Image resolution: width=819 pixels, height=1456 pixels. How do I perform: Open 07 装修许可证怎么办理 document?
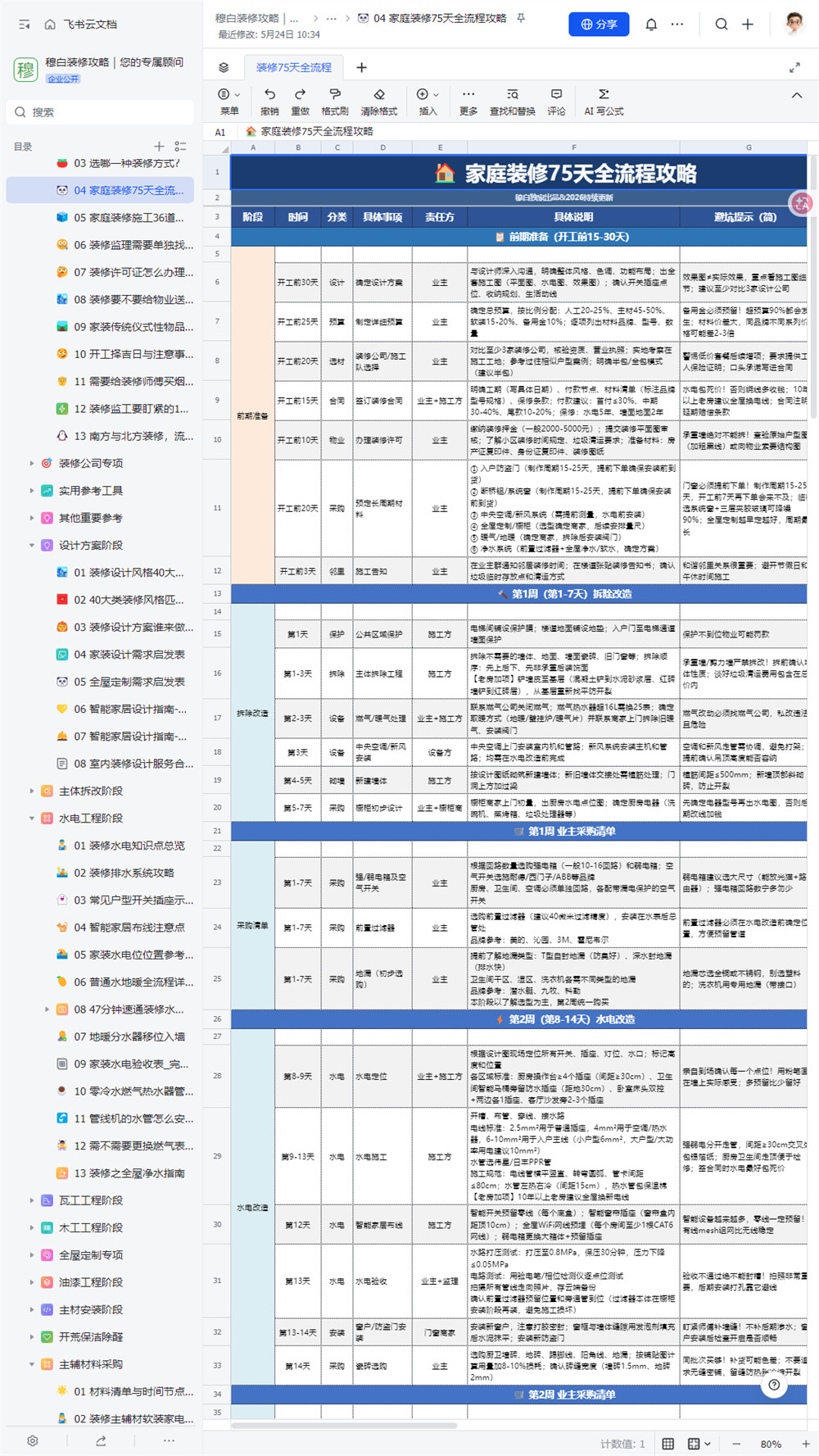(101, 272)
